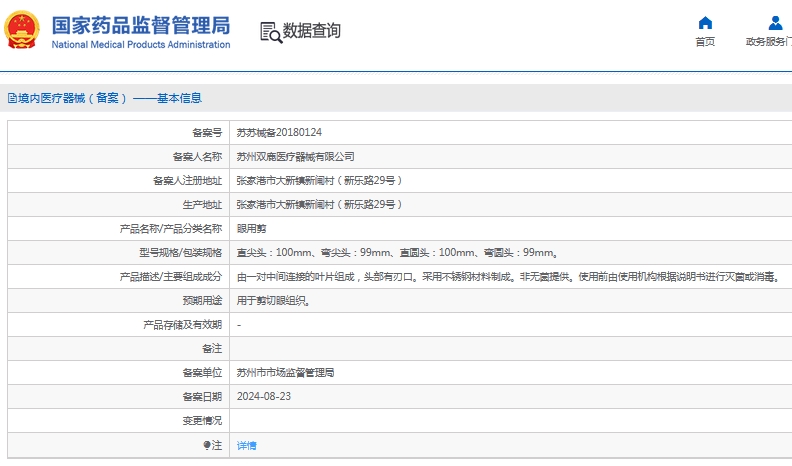Select the product description starting 由一对中间连接的叶片组成
792x466 pixels.
[509, 277]
